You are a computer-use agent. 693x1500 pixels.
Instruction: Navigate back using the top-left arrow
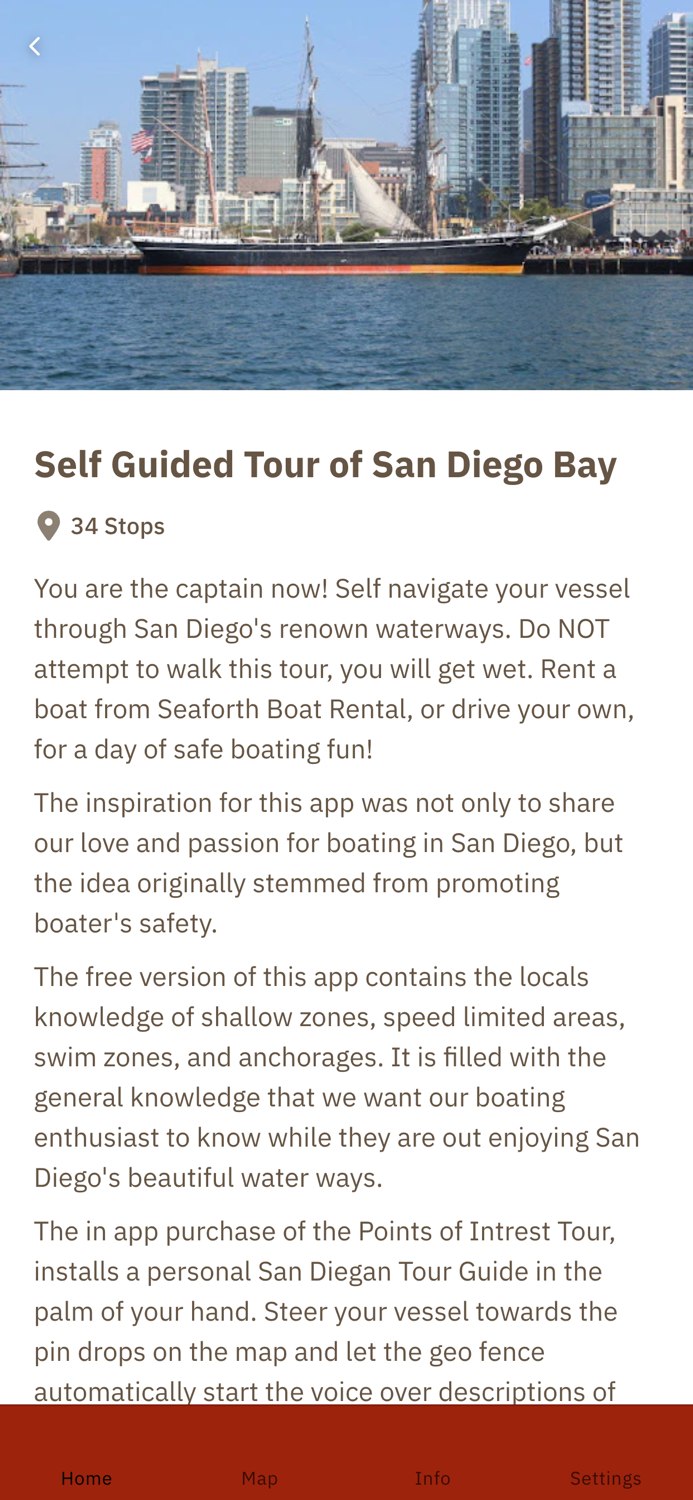34,44
